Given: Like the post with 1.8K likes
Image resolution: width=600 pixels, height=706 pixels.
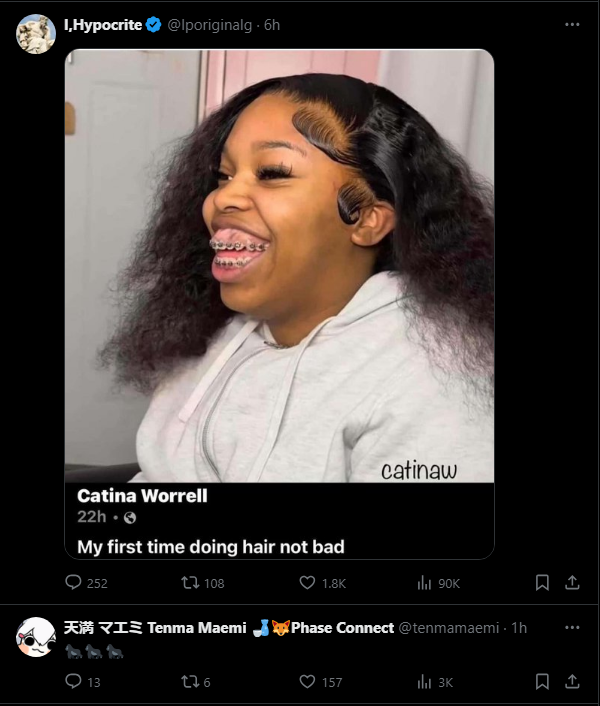Looking at the screenshot, I should point(322,583).
